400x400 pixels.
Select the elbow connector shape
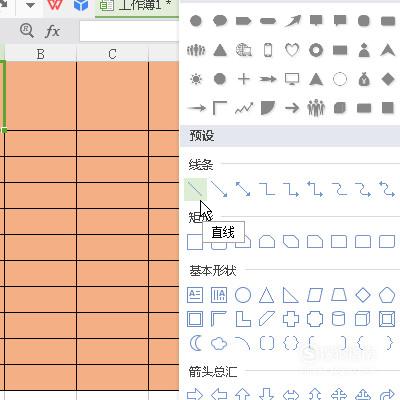267,189
